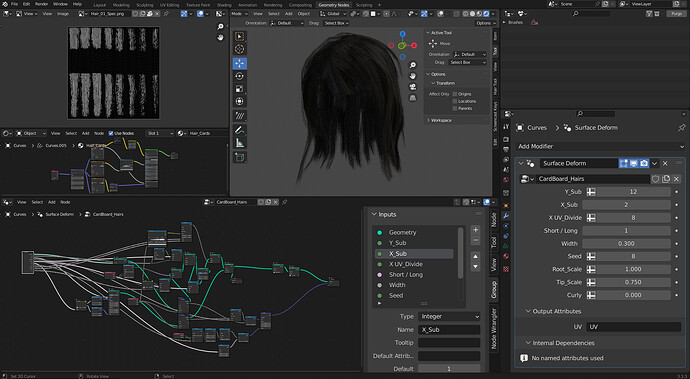The image size is (690, 379).
Task: Toggle Use Nodes checkbox in shader editor
Action: (x=111, y=133)
